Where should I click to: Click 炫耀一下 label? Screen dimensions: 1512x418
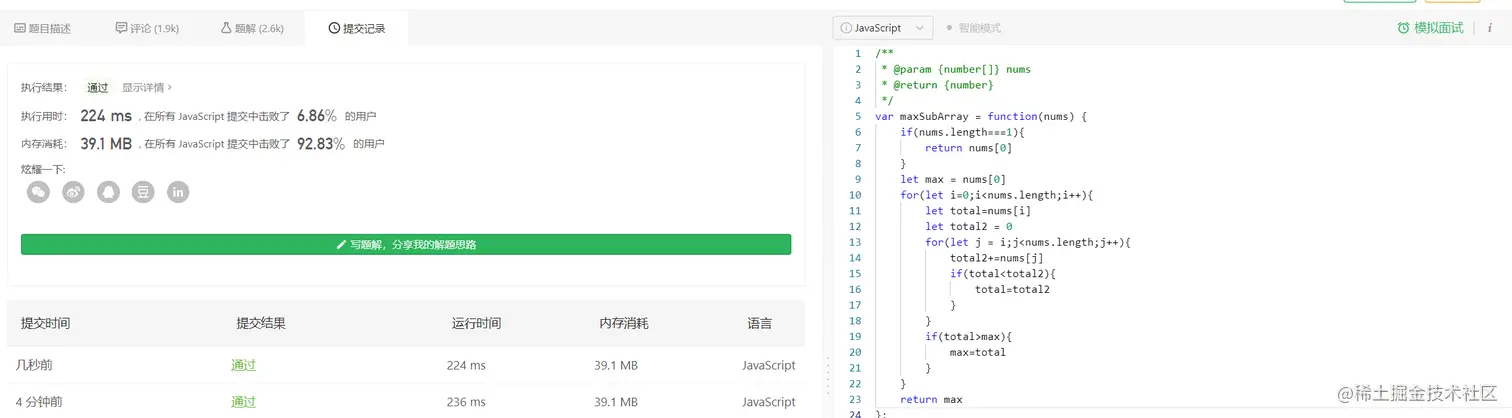pos(43,169)
